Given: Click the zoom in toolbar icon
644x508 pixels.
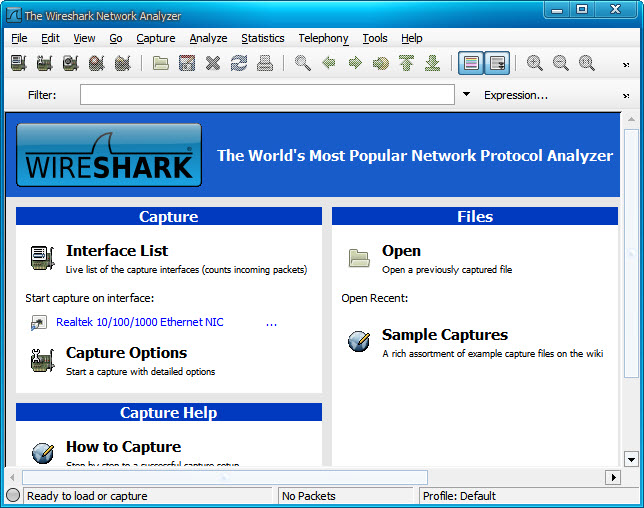Looking at the screenshot, I should point(535,64).
